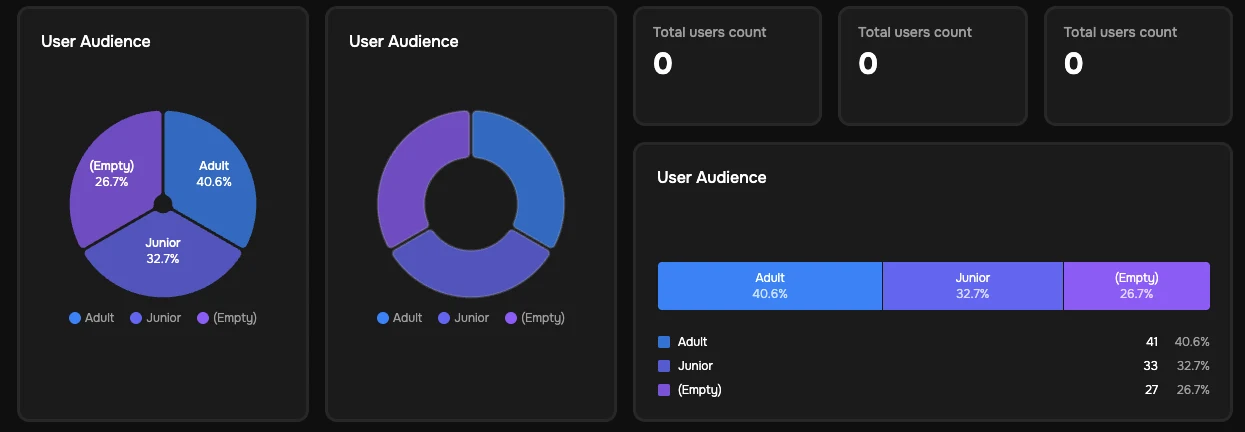Toggle the Junior legend item under the pie chart
1245x432 pixels.
tap(156, 318)
